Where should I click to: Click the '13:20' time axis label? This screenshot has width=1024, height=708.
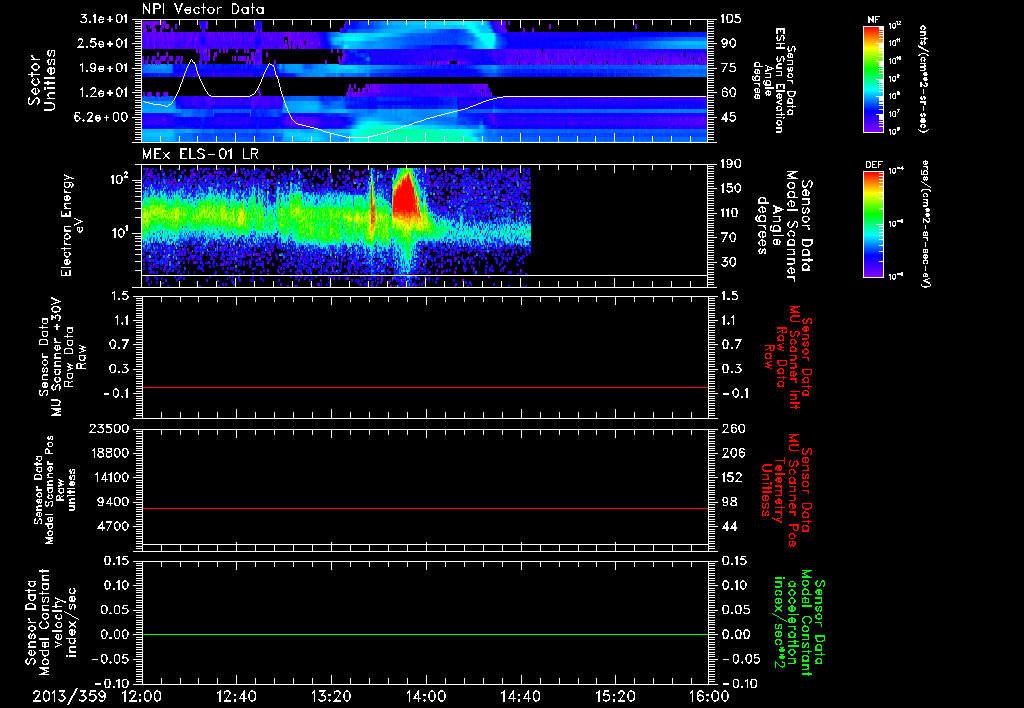(x=331, y=696)
